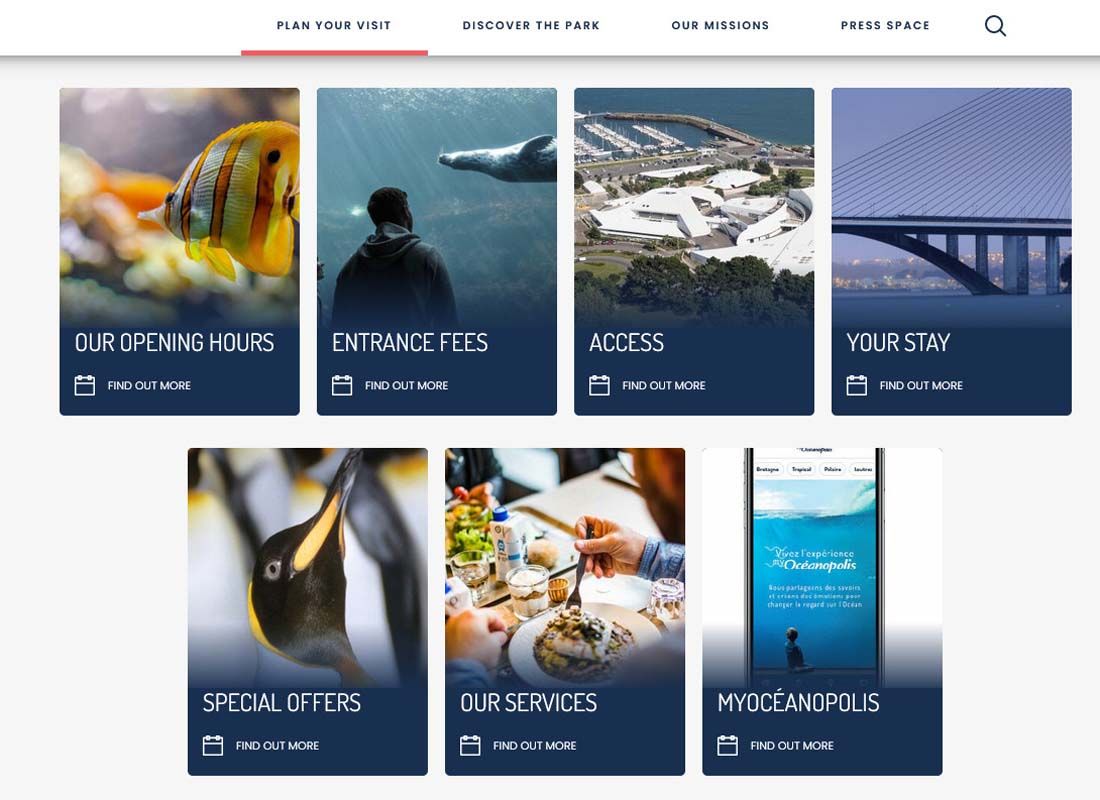This screenshot has height=800, width=1100.
Task: Click the aerial view Access image
Action: (x=695, y=207)
